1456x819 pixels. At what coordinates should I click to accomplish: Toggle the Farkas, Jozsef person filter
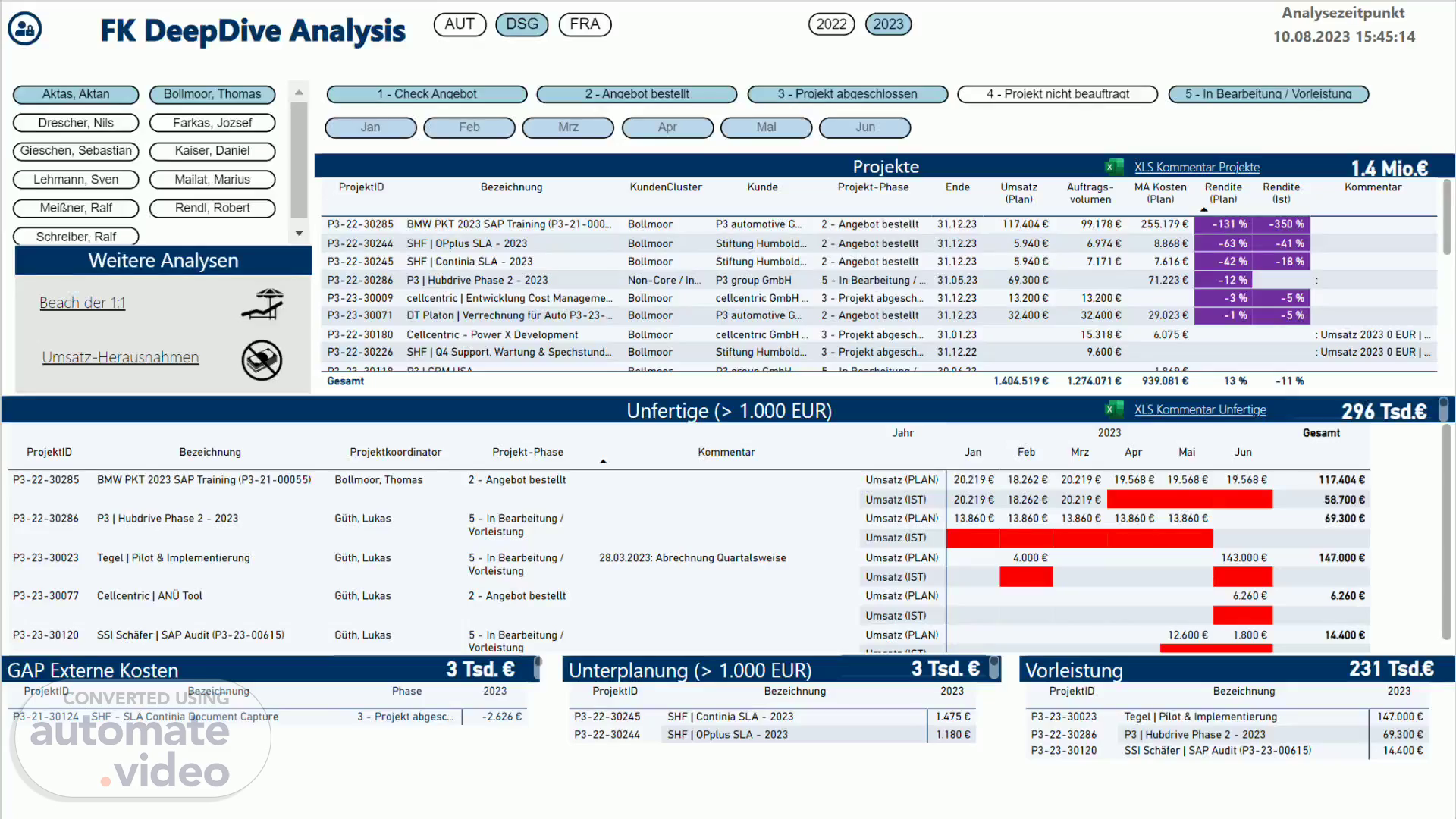(212, 123)
